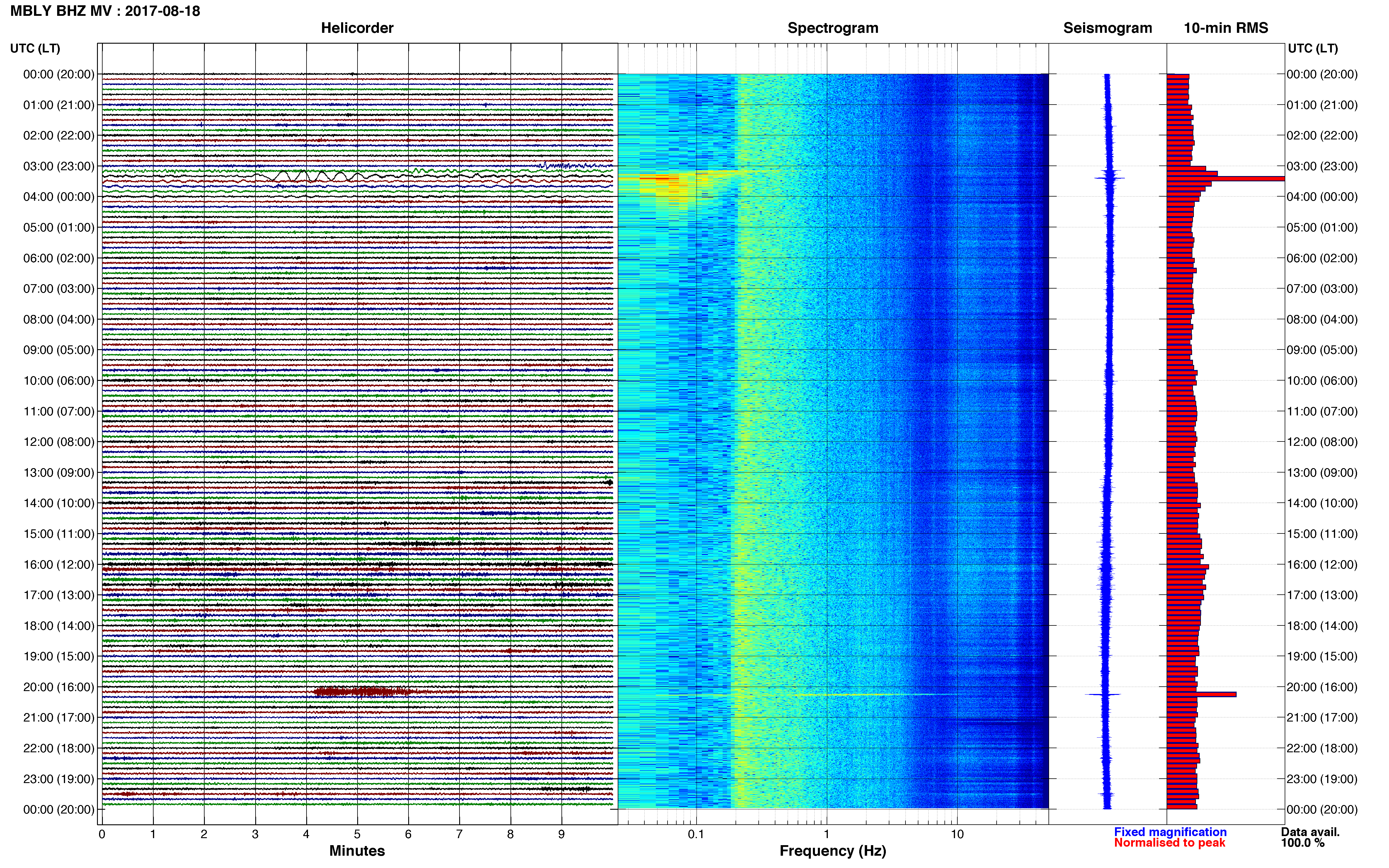Click the '10-min RMS' panel heading

coord(1226,28)
